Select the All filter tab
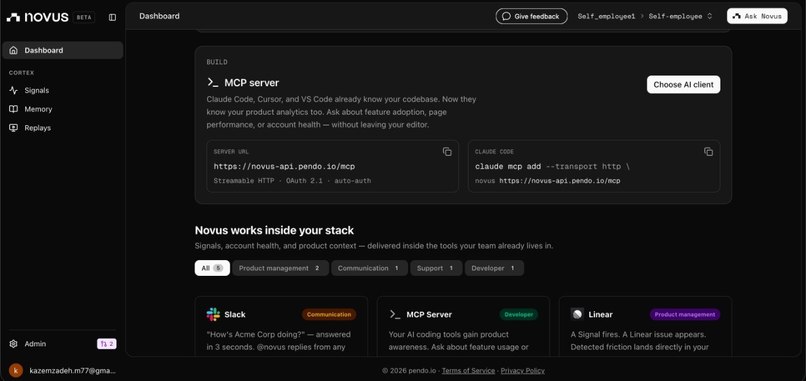806x381 pixels. [x=212, y=268]
